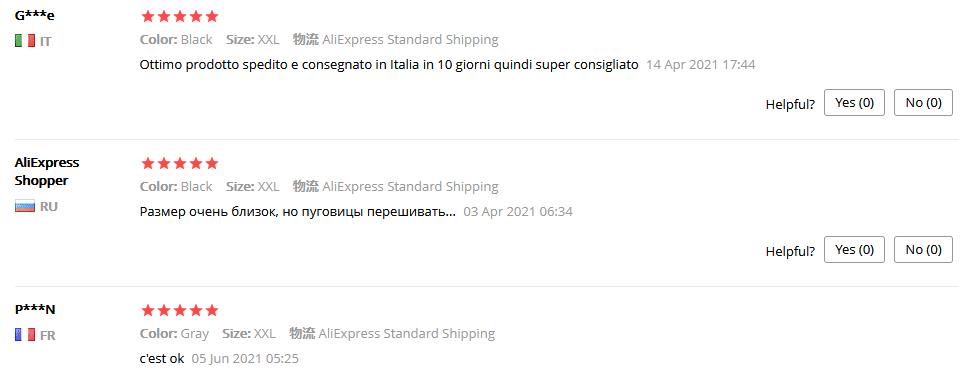This screenshot has width=978, height=376.
Task: Open the AliExpress Shopper reviewer name
Action: pyautogui.click(x=47, y=171)
